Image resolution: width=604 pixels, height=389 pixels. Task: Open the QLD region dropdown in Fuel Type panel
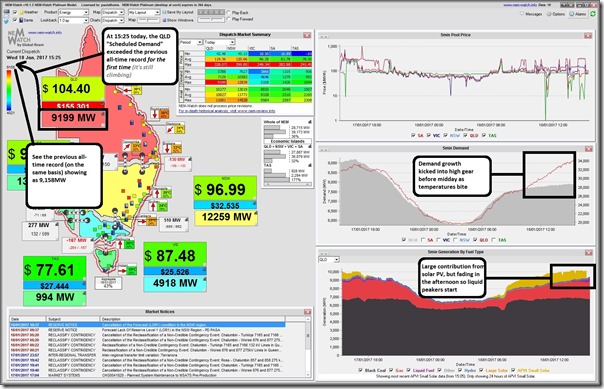pos(329,260)
